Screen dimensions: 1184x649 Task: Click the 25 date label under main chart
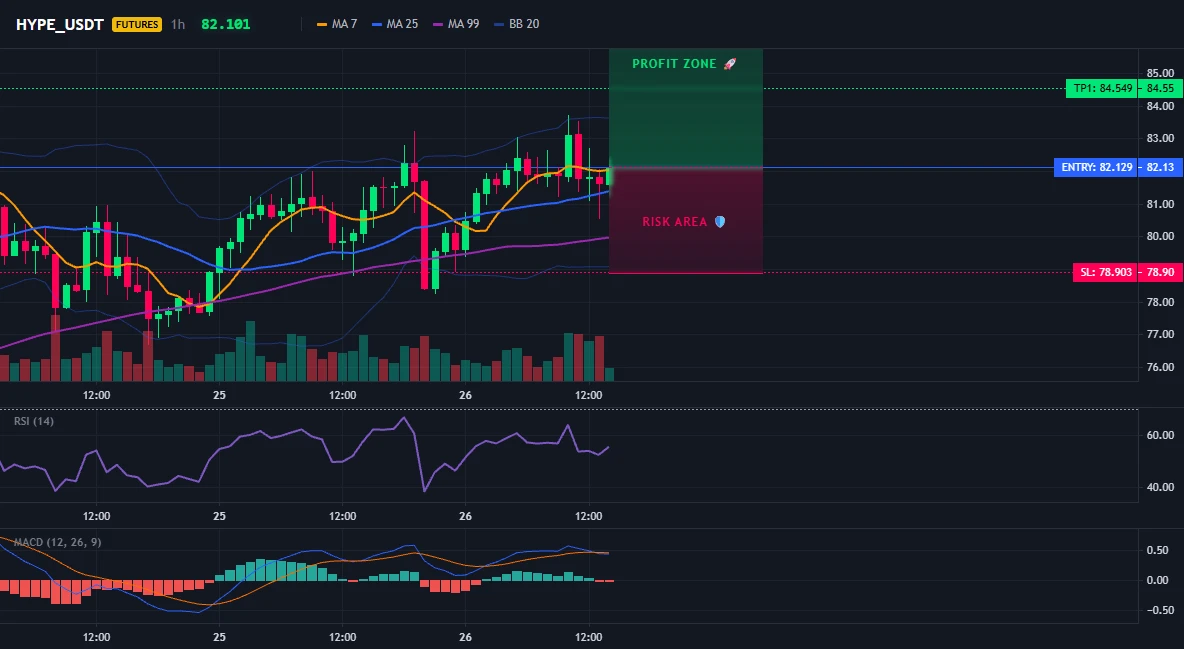[219, 395]
